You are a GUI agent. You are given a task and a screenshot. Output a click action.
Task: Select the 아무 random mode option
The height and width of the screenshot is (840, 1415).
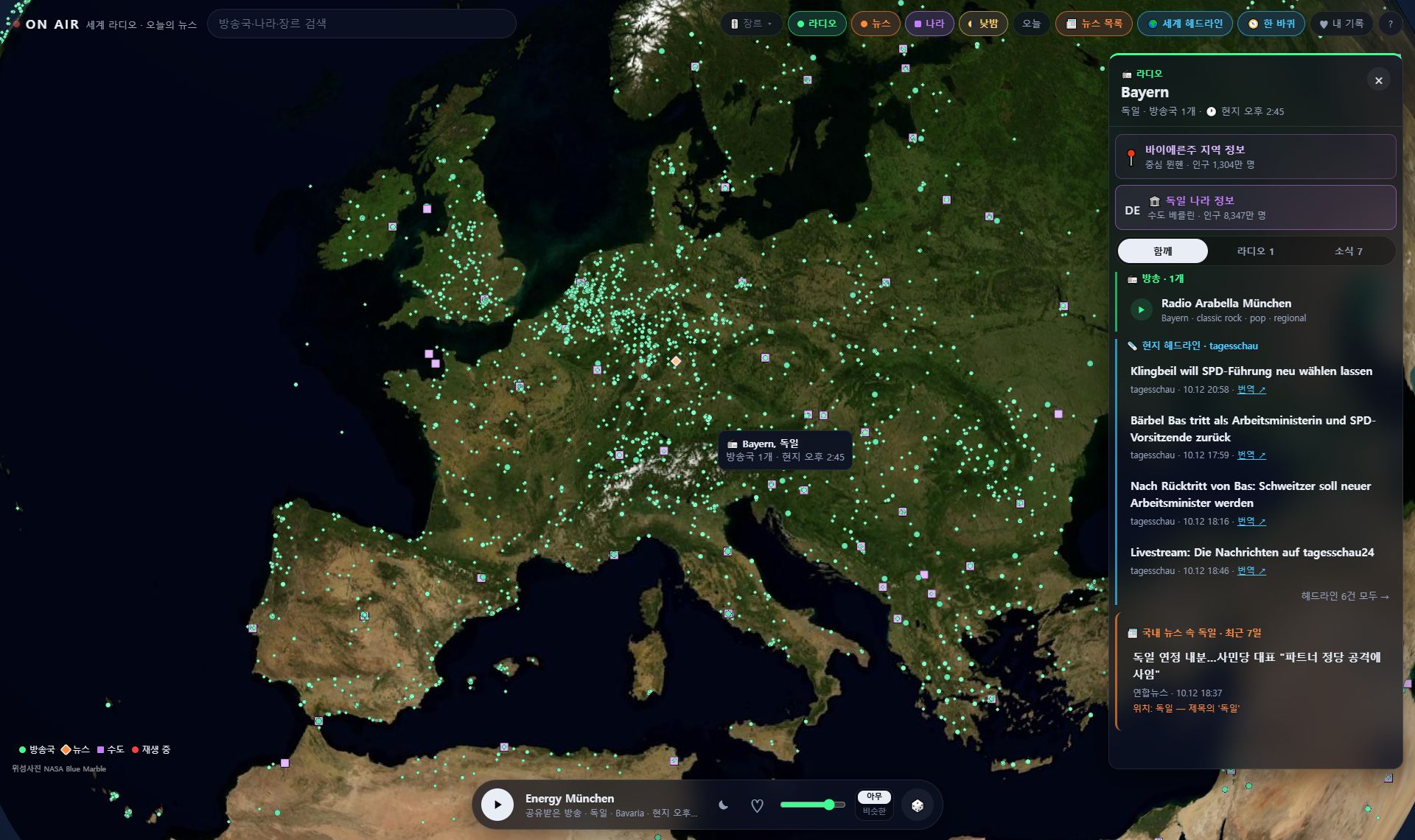[874, 797]
